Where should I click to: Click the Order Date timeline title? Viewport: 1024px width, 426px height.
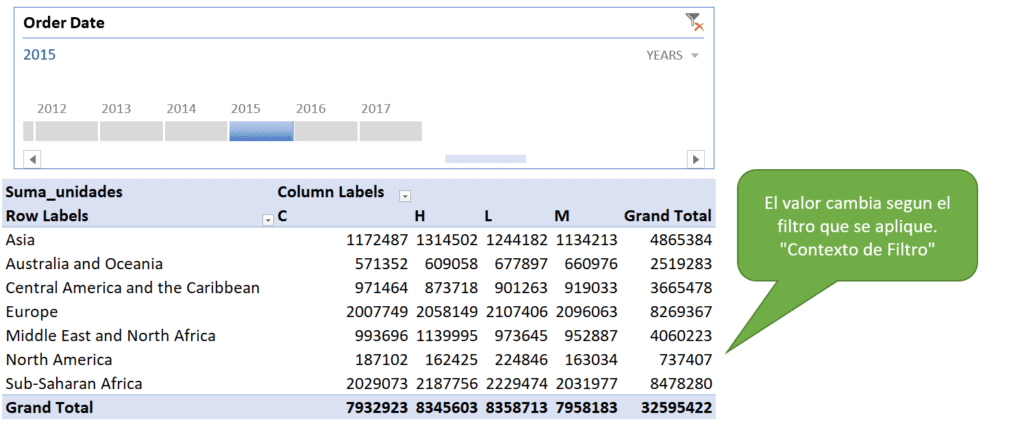click(64, 23)
